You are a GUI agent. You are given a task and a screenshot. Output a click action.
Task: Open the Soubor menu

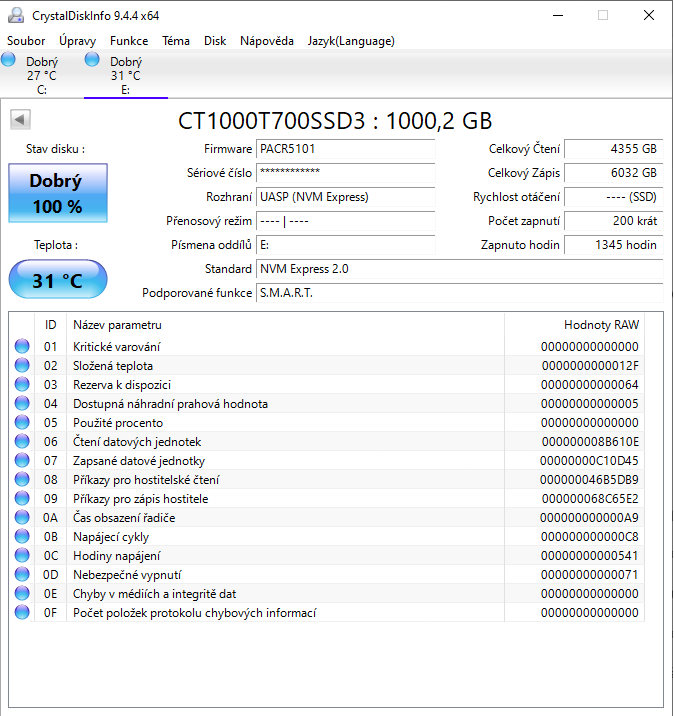pyautogui.click(x=26, y=41)
